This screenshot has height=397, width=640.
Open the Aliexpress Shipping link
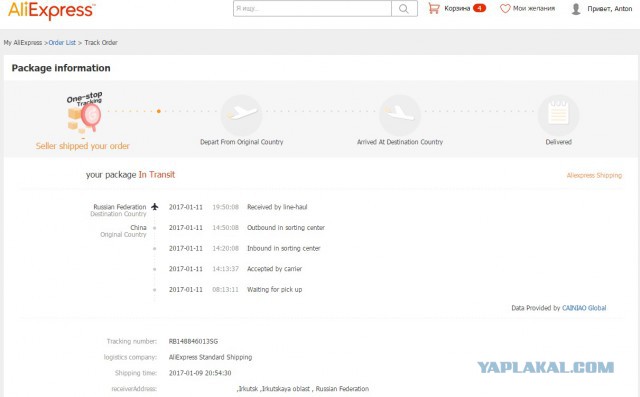(x=594, y=175)
